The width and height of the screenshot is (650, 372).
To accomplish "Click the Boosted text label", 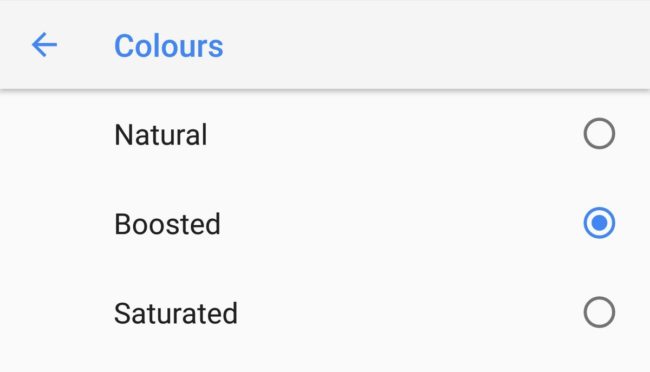I will (x=167, y=224).
